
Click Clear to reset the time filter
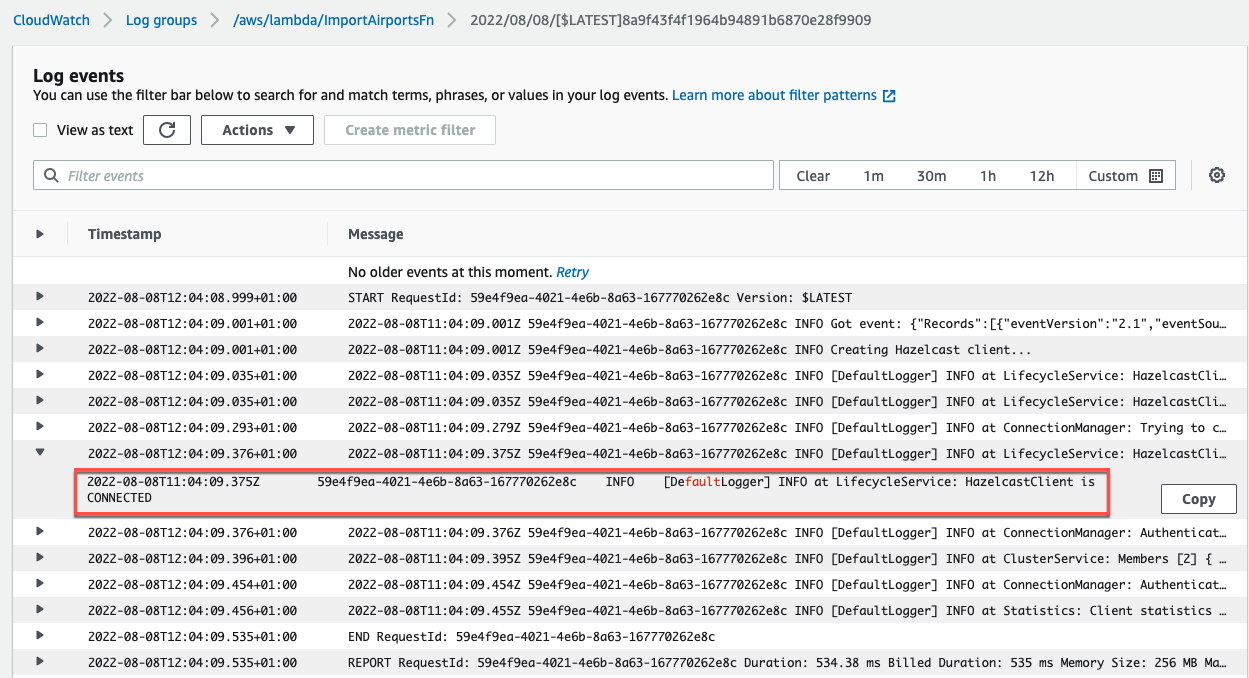[813, 175]
